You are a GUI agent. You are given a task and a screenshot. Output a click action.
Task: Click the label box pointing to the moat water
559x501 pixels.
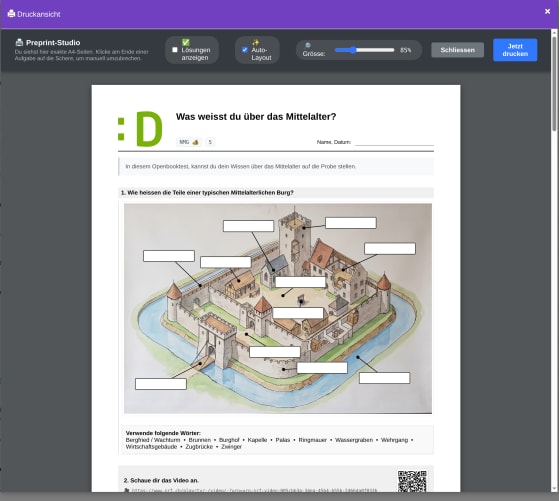(384, 378)
